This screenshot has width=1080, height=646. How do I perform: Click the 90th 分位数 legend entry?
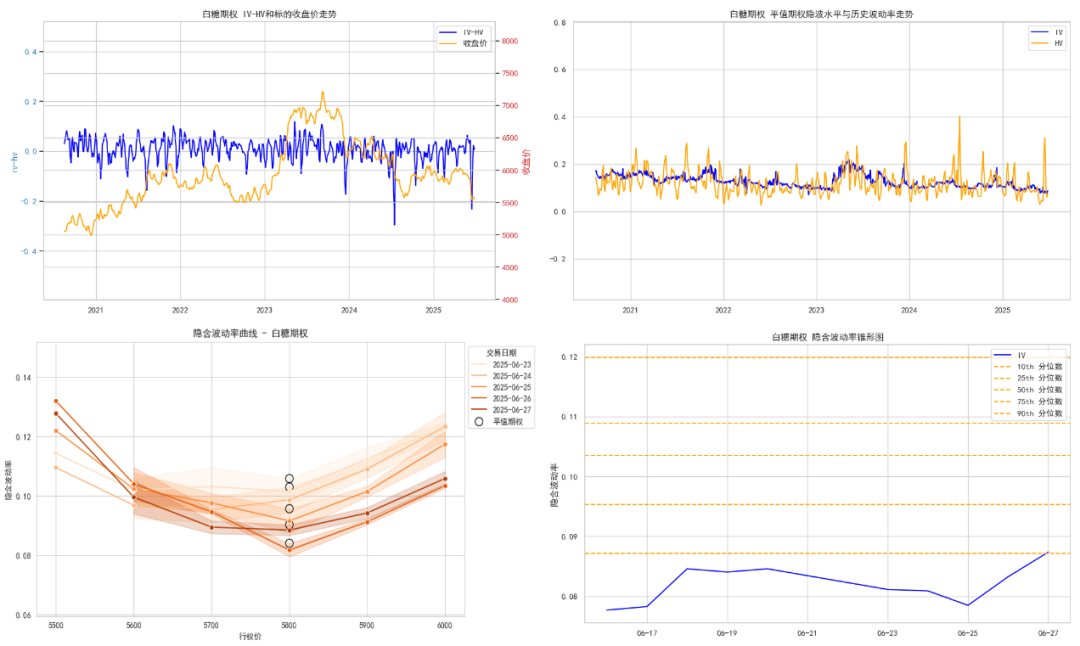click(x=1028, y=414)
